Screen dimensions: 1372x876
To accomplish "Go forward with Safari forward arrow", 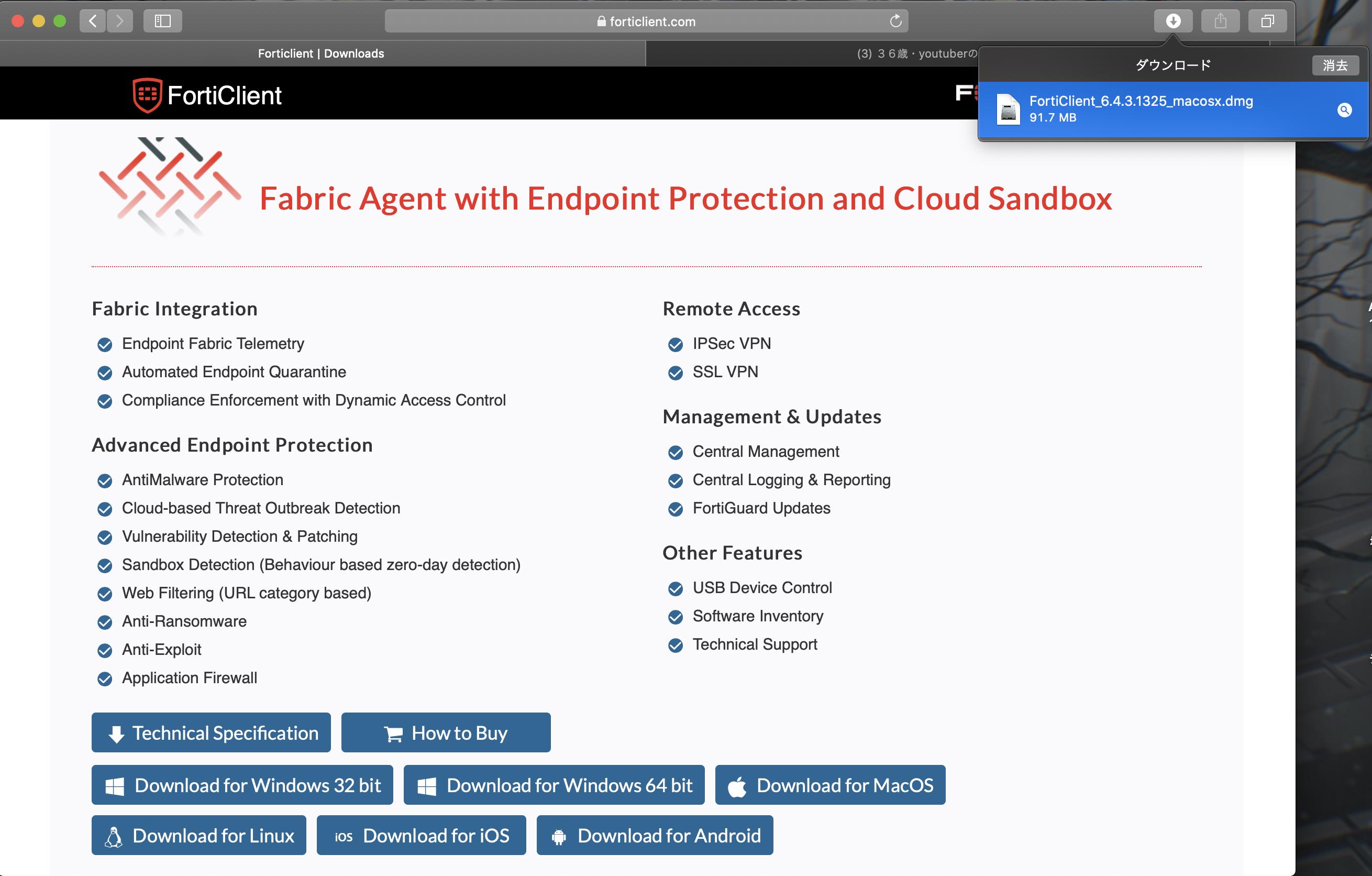I will 119,21.
